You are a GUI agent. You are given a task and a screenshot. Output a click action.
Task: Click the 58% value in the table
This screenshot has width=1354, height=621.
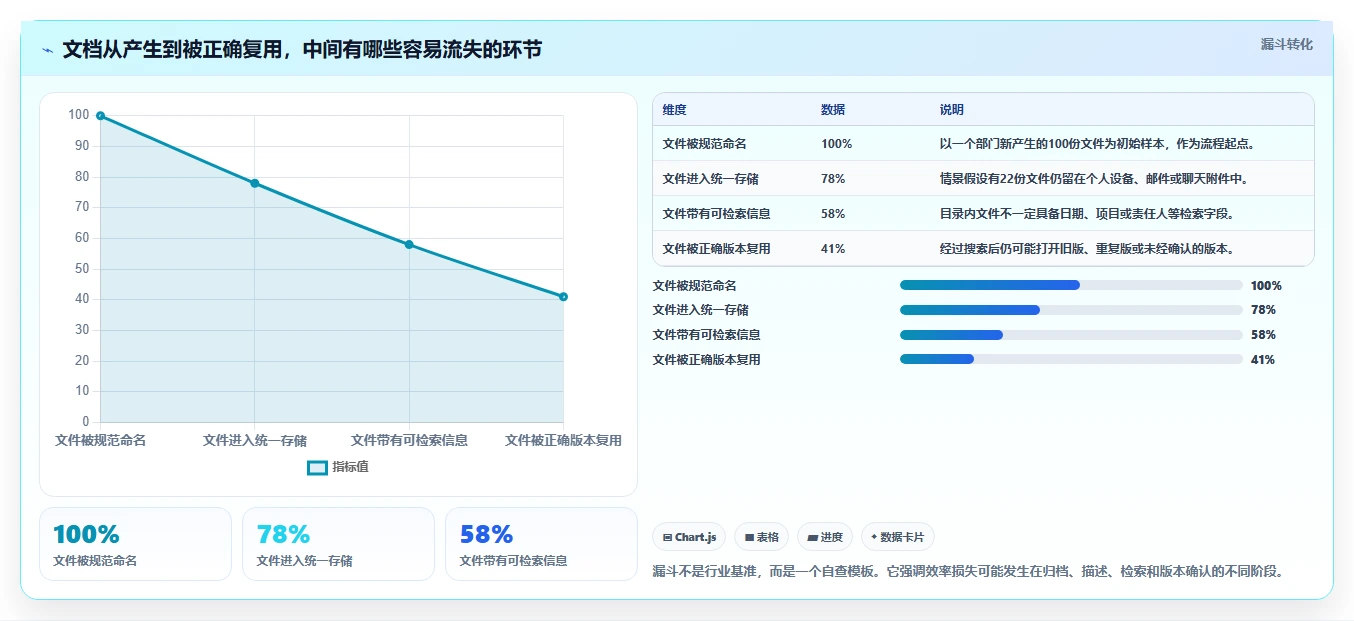(x=833, y=214)
